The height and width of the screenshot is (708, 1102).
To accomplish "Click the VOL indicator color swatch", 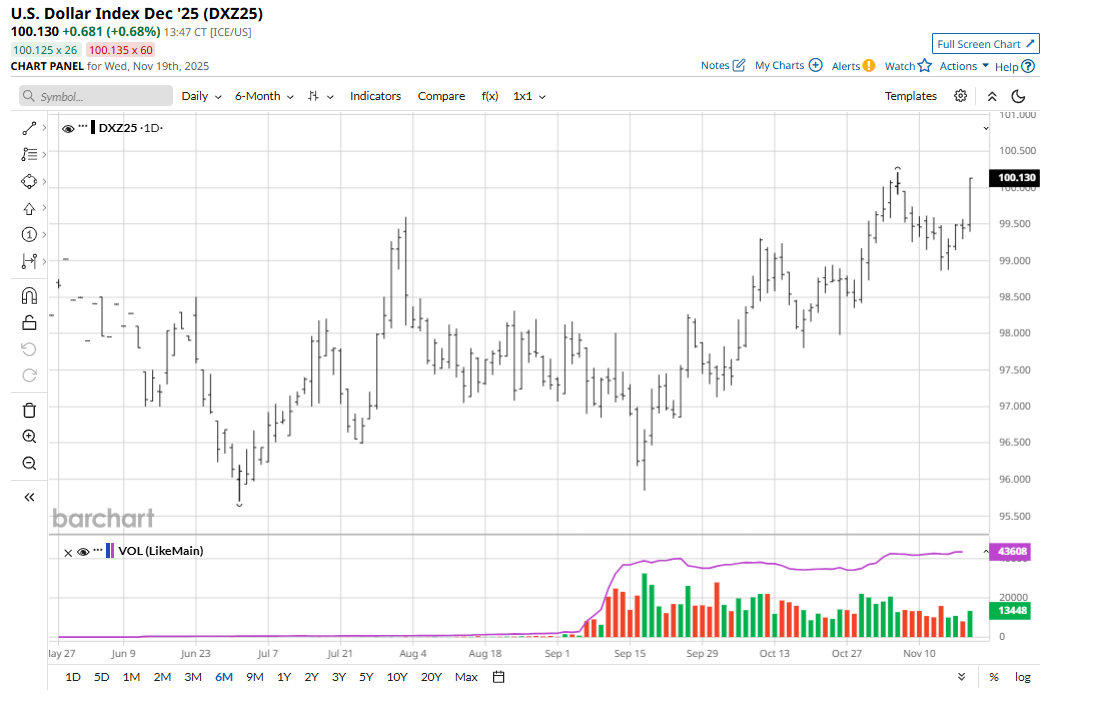I will click(110, 551).
